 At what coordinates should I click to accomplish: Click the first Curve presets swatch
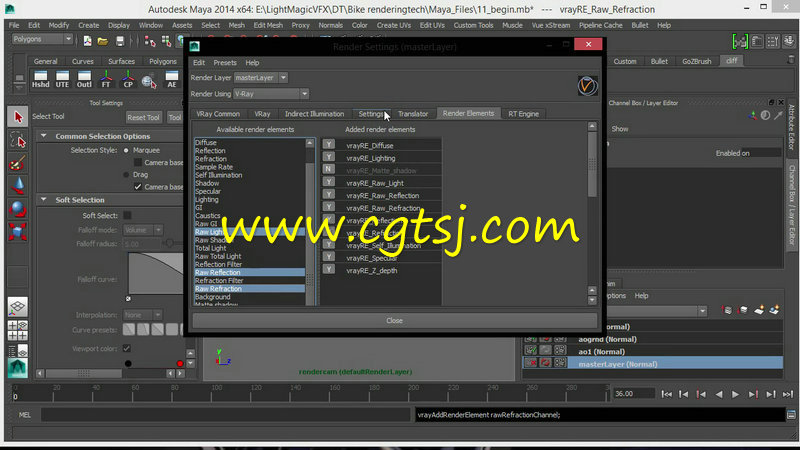pos(129,330)
